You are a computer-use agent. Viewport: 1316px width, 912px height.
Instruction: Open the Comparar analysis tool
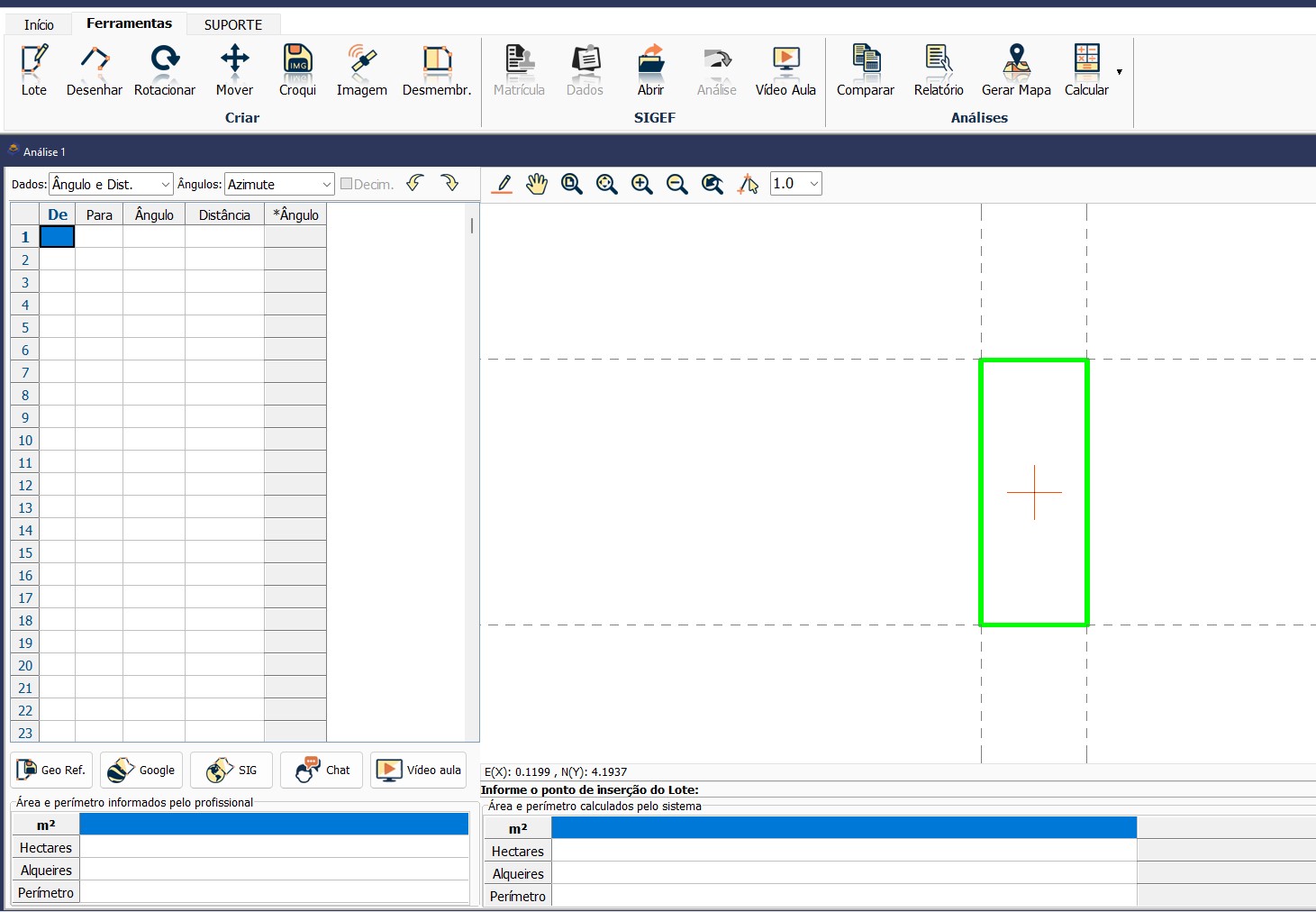point(865,70)
